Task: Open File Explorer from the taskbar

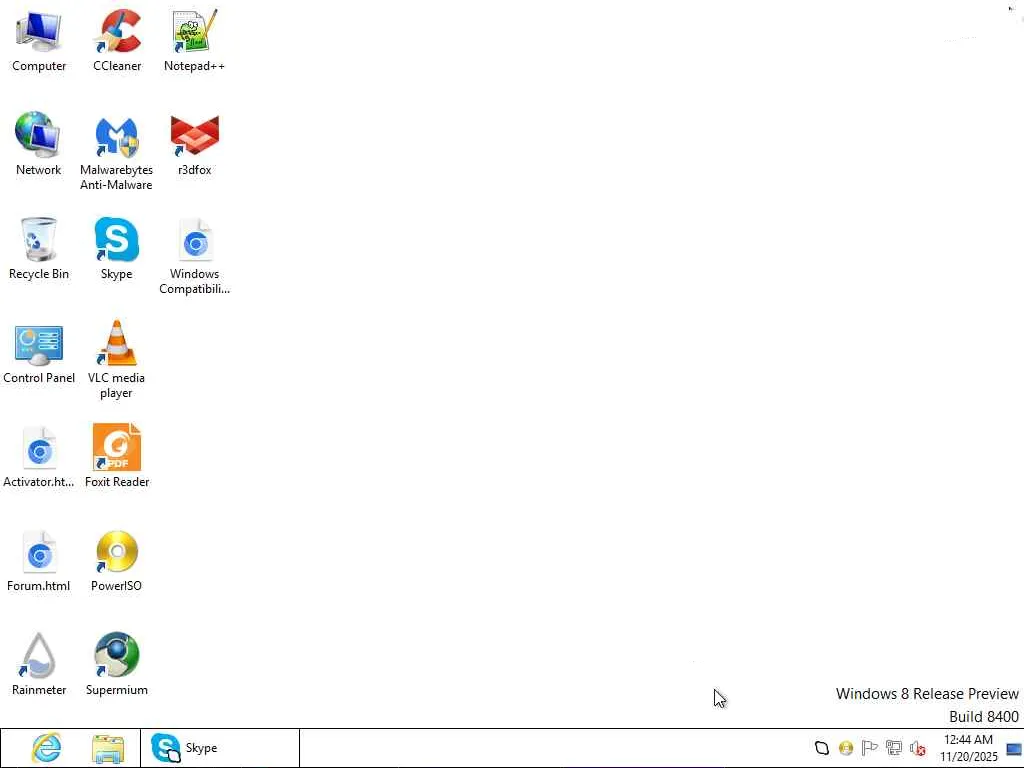Action: tap(108, 748)
